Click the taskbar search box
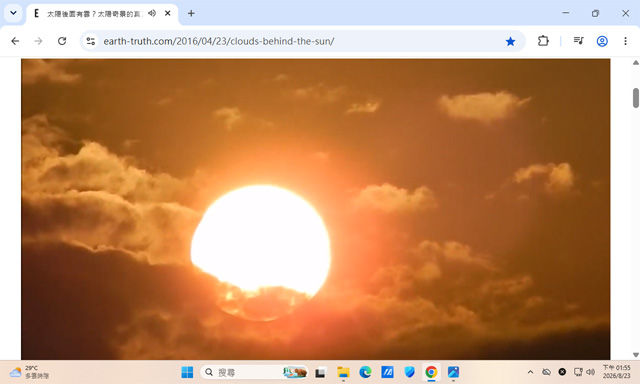Viewport: 640px width, 384px height. (x=255, y=372)
